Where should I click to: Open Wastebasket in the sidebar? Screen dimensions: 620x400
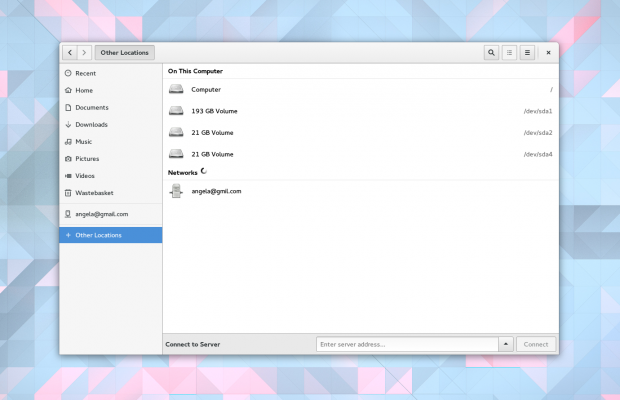click(111, 193)
